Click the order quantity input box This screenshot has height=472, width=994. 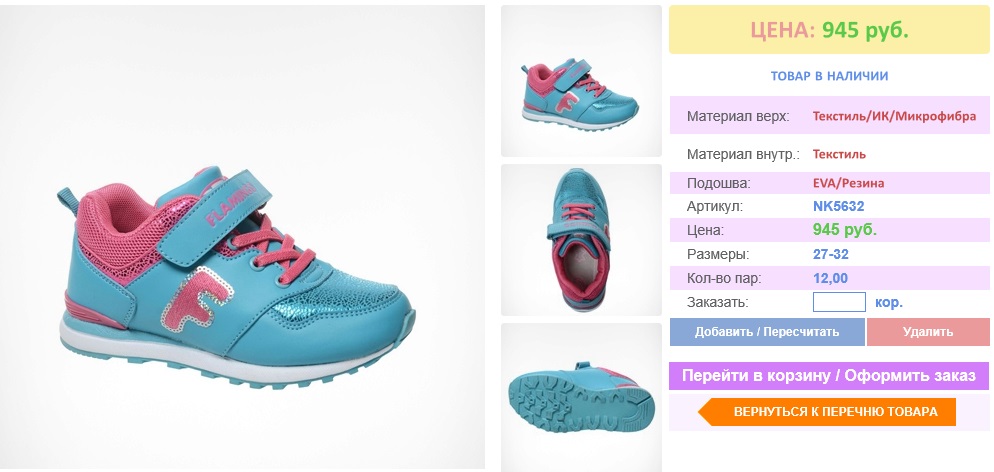(x=839, y=302)
